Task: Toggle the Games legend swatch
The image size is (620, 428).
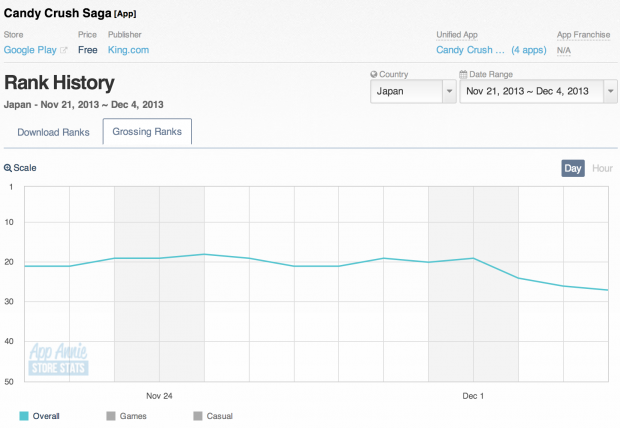Action: point(111,416)
